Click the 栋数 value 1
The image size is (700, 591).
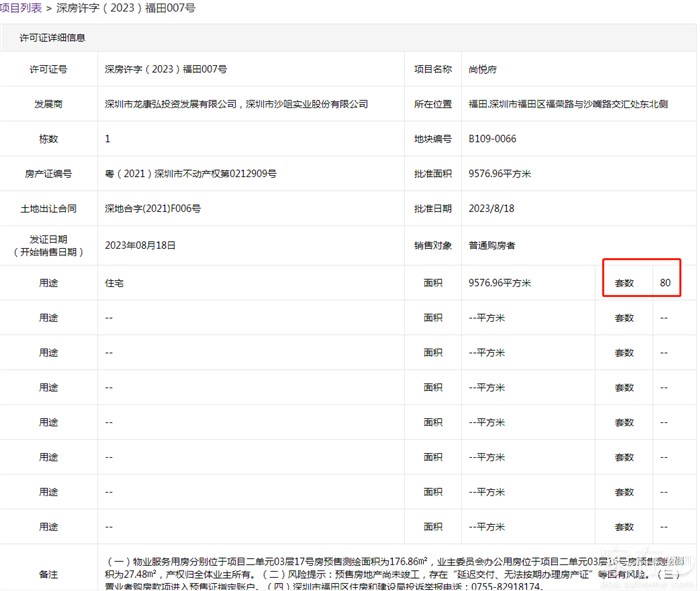pyautogui.click(x=108, y=139)
